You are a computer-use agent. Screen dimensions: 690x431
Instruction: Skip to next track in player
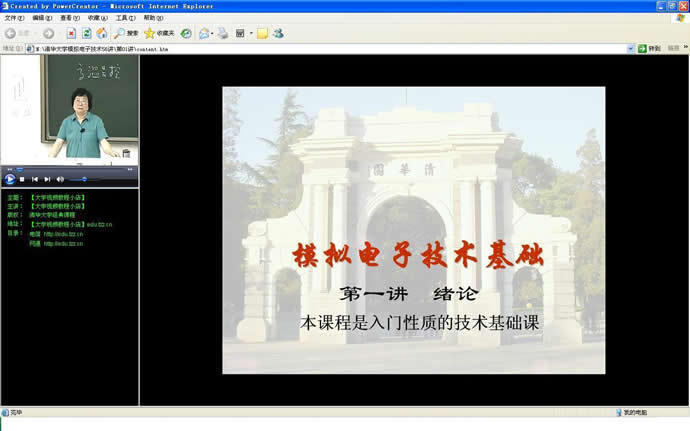[x=47, y=179]
